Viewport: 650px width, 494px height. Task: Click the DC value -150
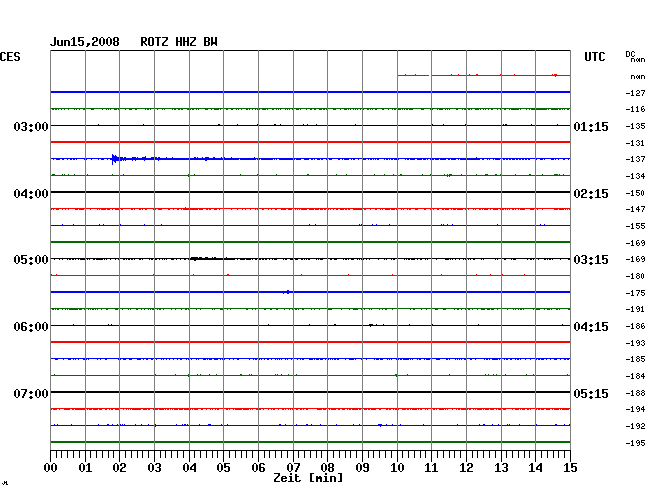[x=635, y=193]
